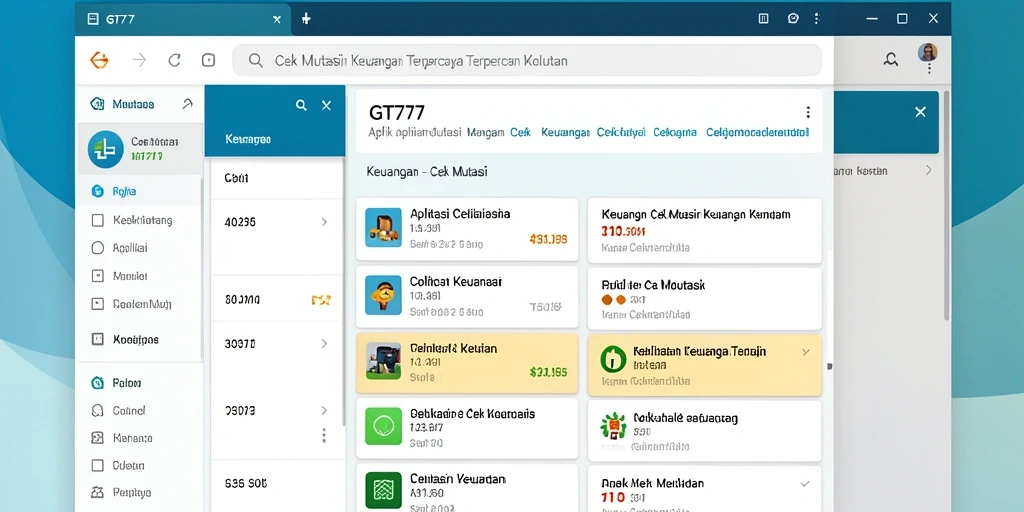The image size is (1024, 512).
Task: Open the title bar three-dot menu
Action: [x=816, y=19]
